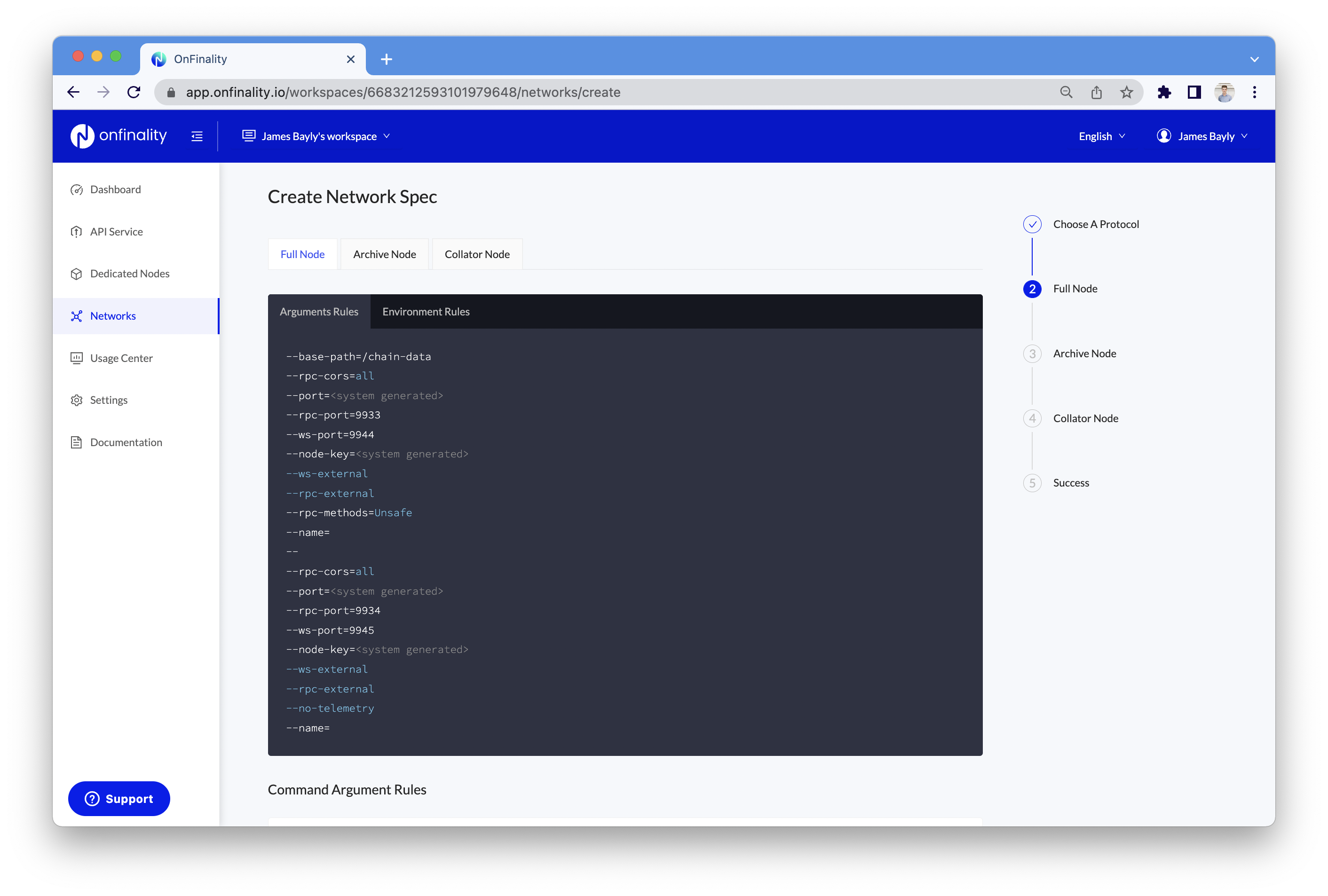This screenshot has width=1328, height=896.
Task: Open Dashboard from the sidebar
Action: click(115, 189)
